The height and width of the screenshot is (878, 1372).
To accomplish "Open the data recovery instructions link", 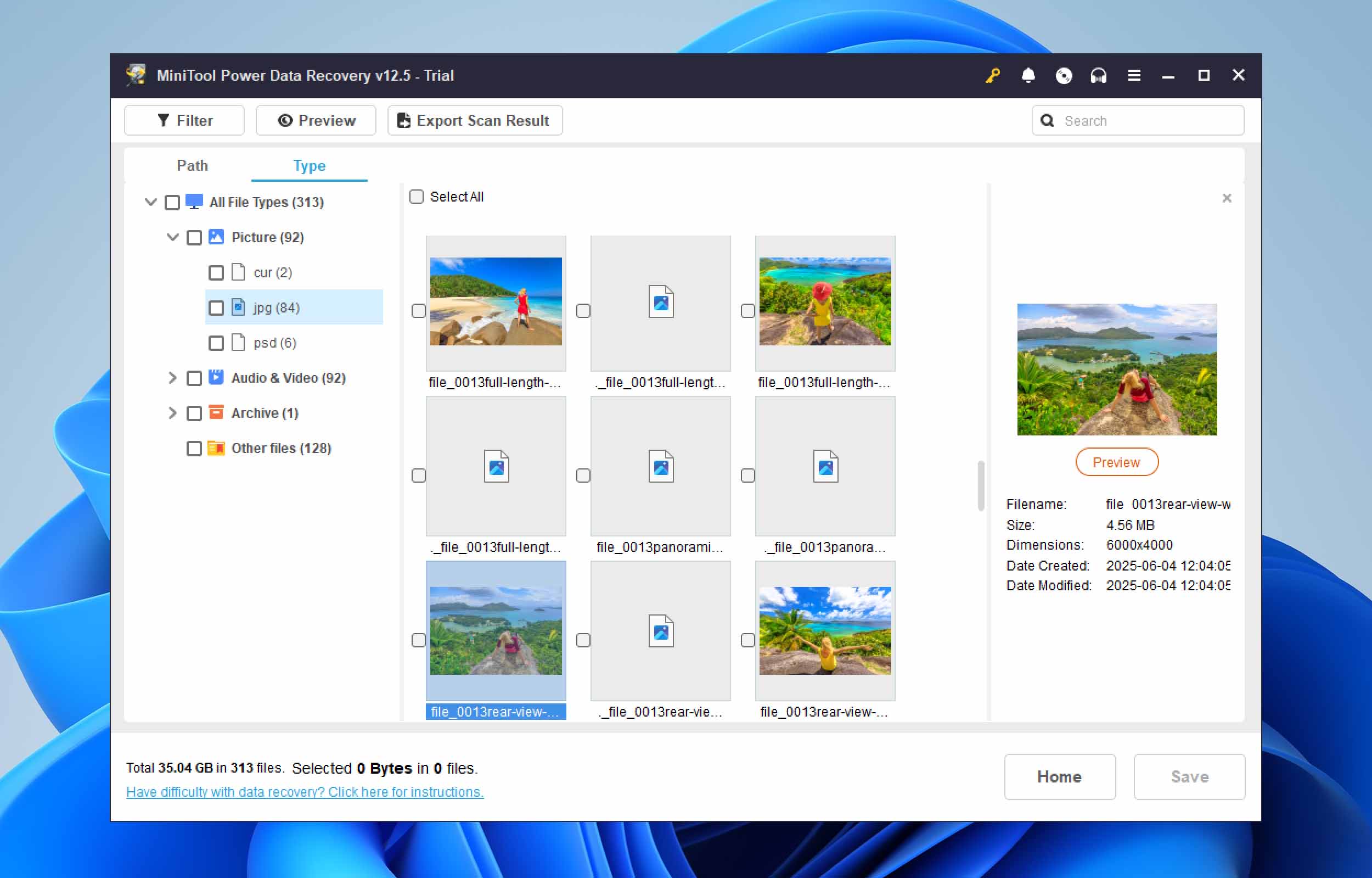I will pyautogui.click(x=305, y=792).
